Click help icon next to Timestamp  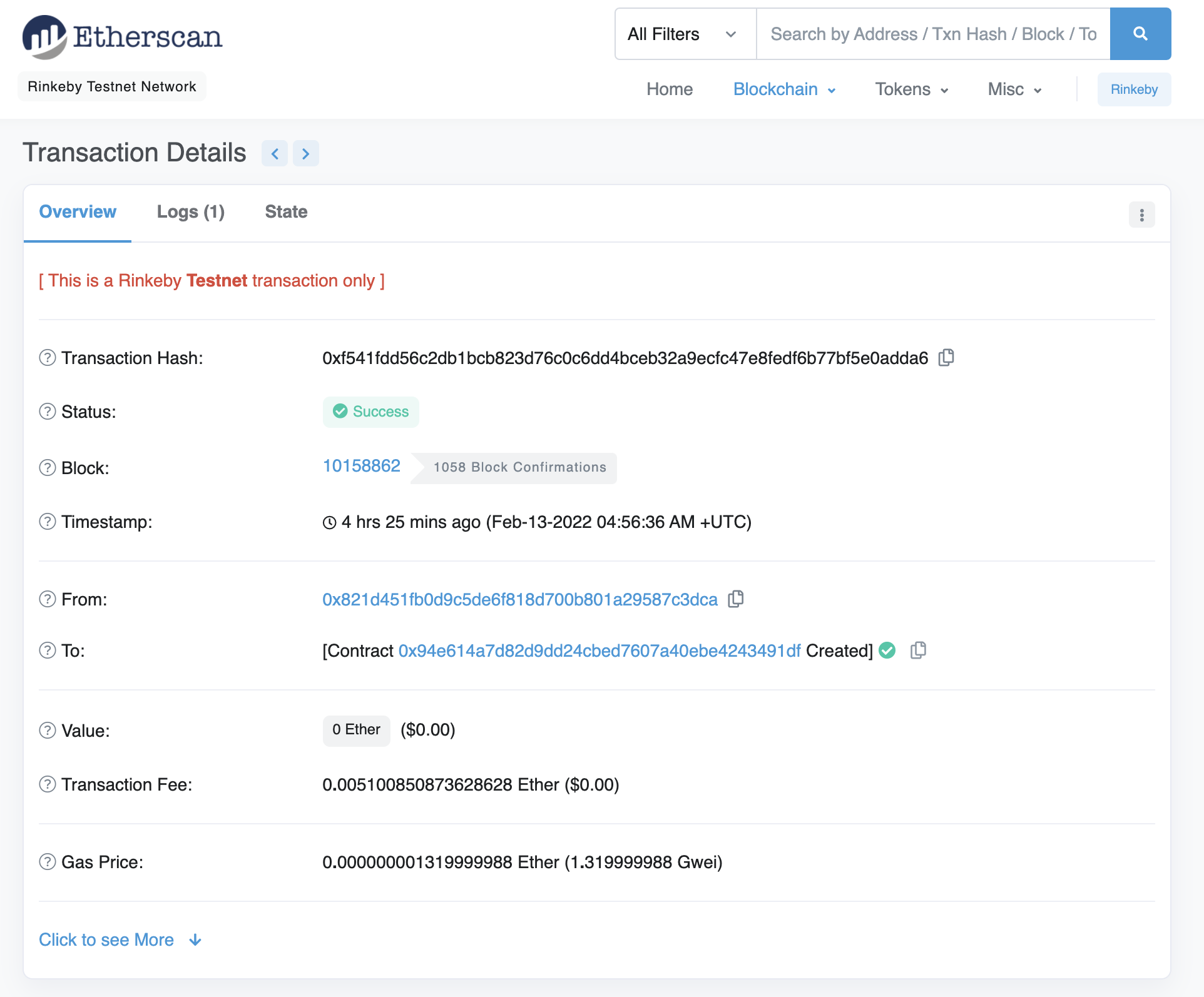(x=48, y=522)
